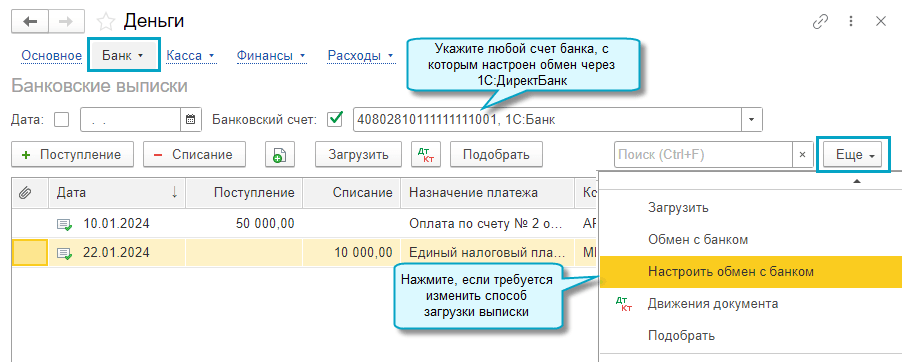Uncheck the Банковский счет filter checkbox
The height and width of the screenshot is (362, 902).
[x=334, y=120]
